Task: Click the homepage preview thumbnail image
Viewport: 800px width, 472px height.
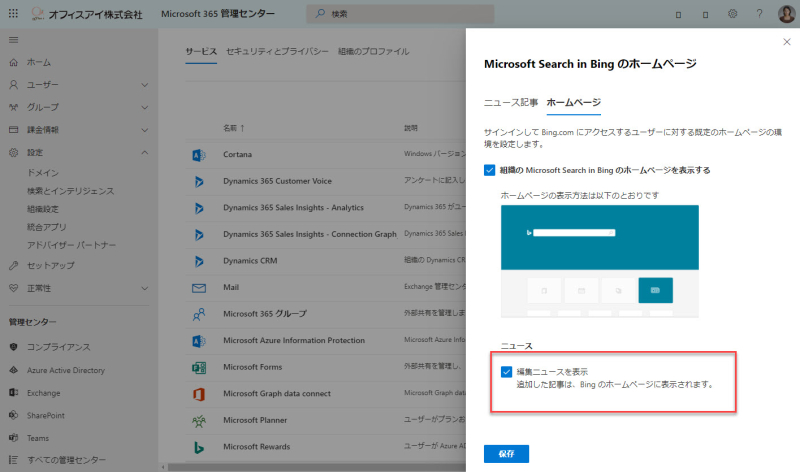Action: click(599, 261)
